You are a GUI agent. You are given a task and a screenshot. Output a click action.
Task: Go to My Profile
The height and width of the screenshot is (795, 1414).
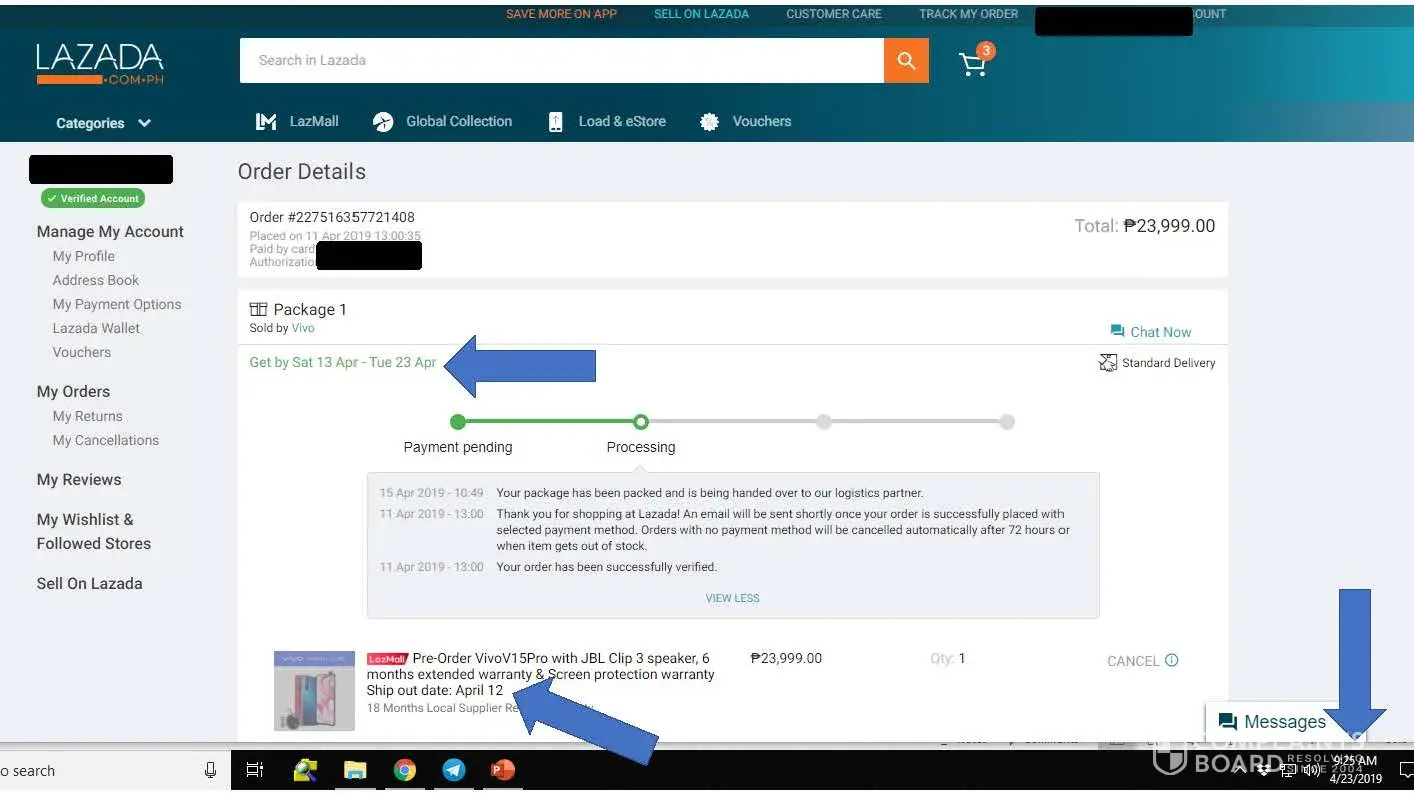click(84, 256)
